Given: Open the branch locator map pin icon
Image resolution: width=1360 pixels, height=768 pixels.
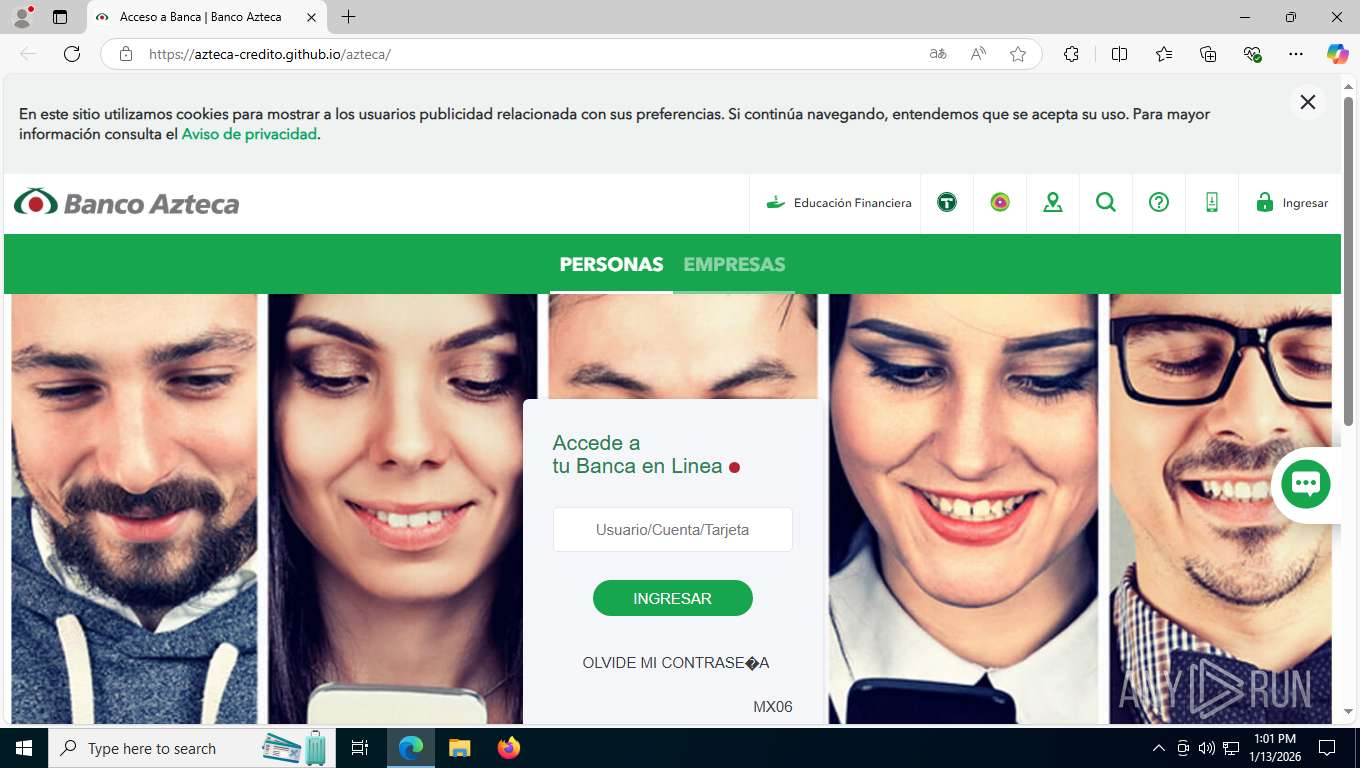Looking at the screenshot, I should 1053,203.
